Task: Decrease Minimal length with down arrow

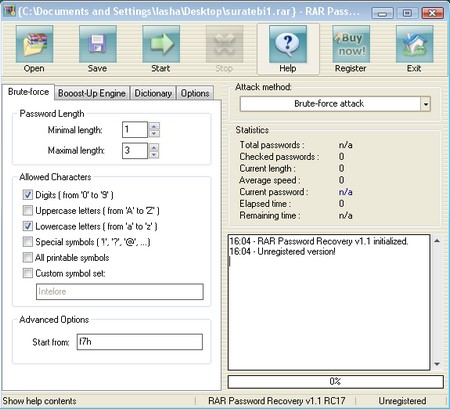Action: (x=154, y=134)
